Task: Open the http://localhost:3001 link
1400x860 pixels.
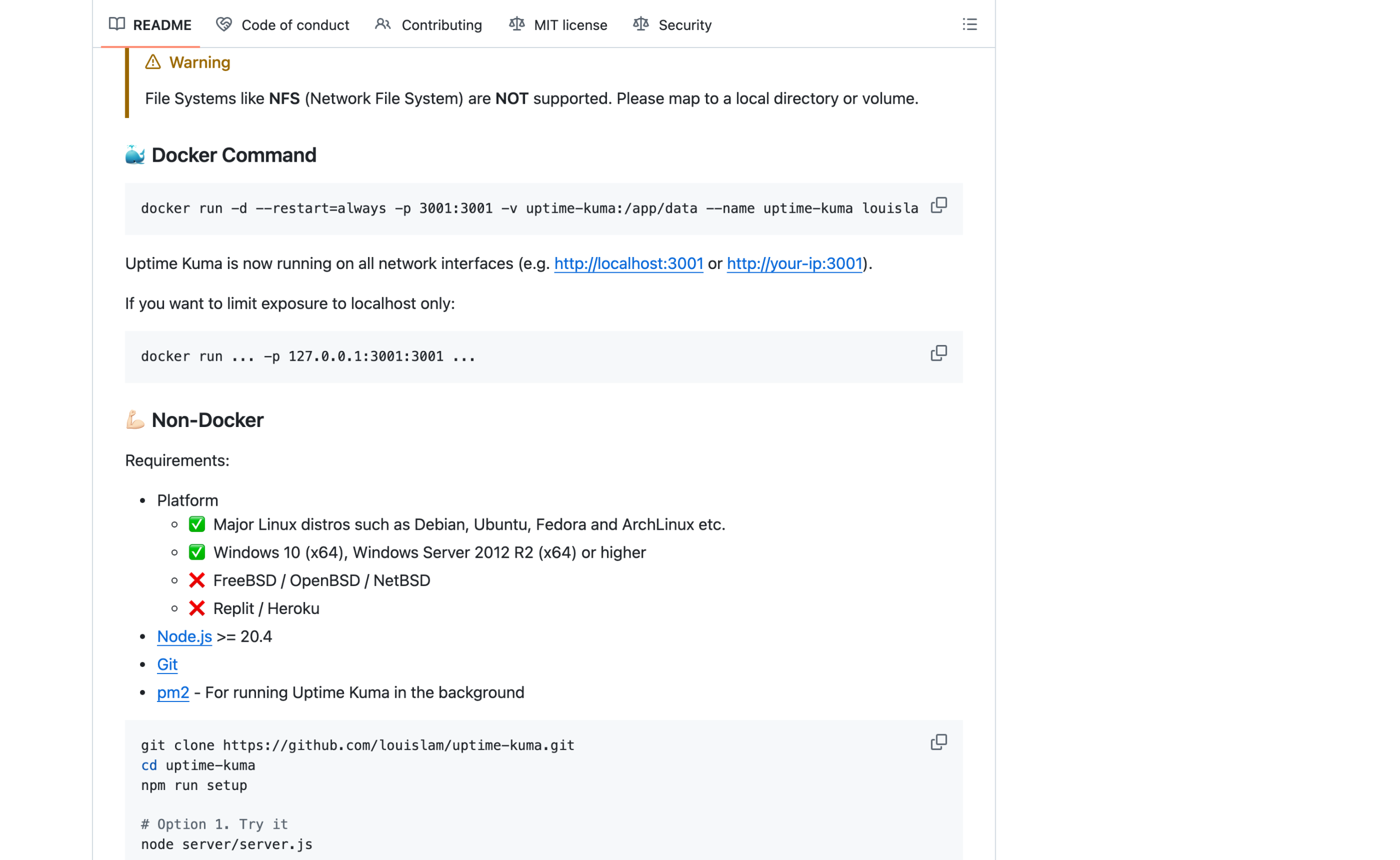Action: click(x=628, y=264)
